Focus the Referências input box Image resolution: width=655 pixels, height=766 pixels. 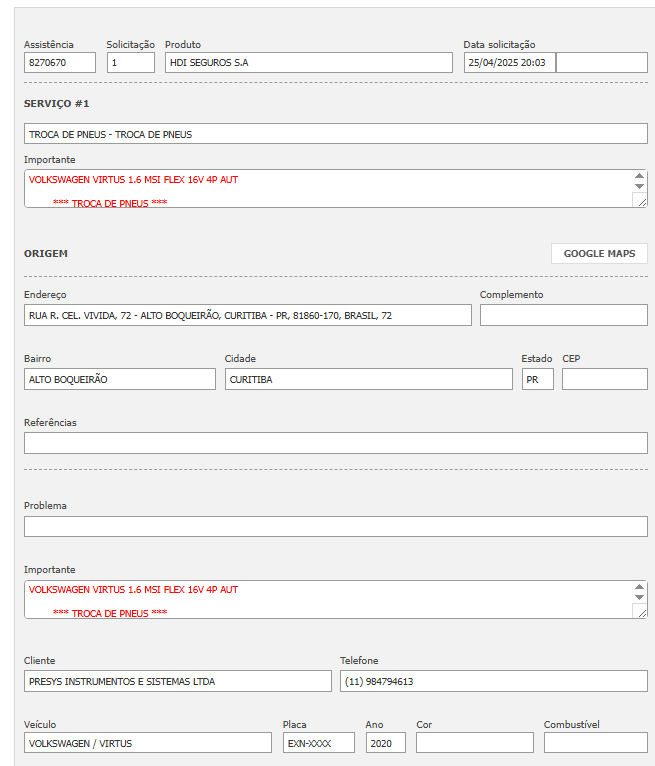(x=335, y=443)
